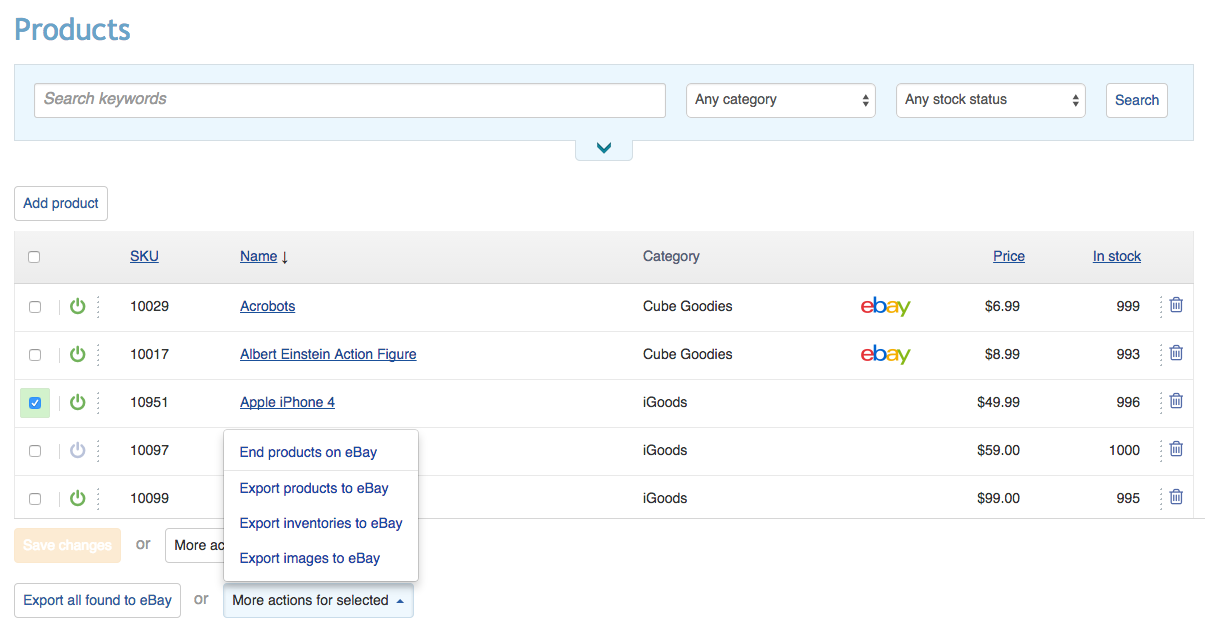1205x620 pixels.
Task: Delete the $59.00 product via trash icon
Action: pos(1176,449)
